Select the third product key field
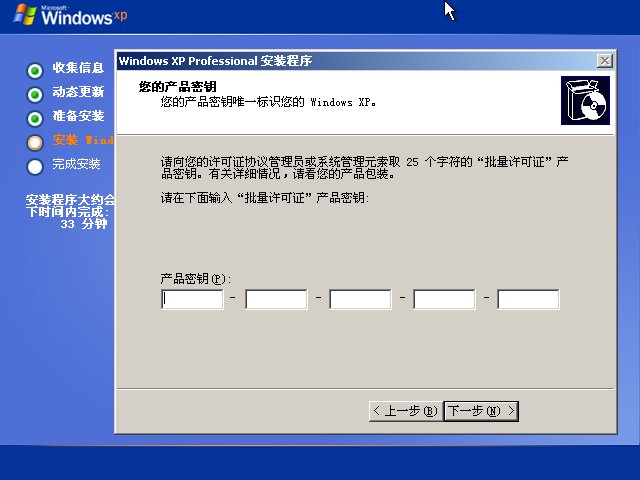640x480 pixels. click(x=360, y=299)
